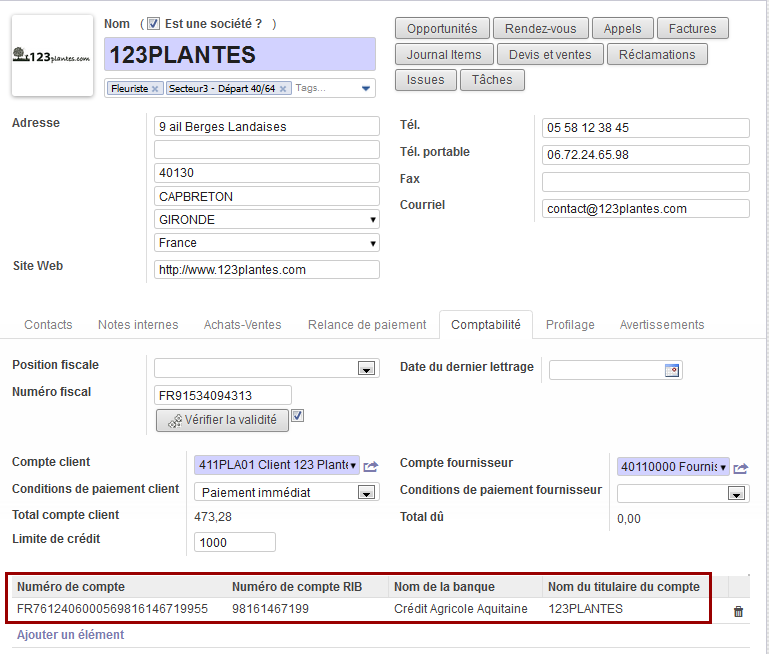Switch to the Avertissements tab
Screen dimensions: 769x654
[662, 325]
